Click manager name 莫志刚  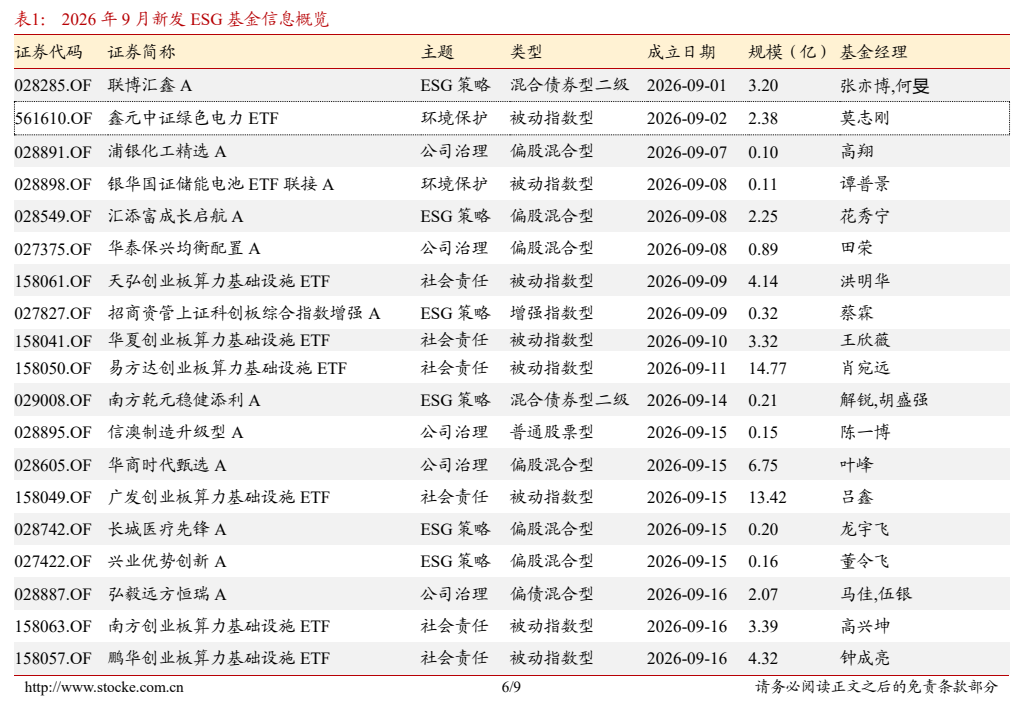point(865,118)
